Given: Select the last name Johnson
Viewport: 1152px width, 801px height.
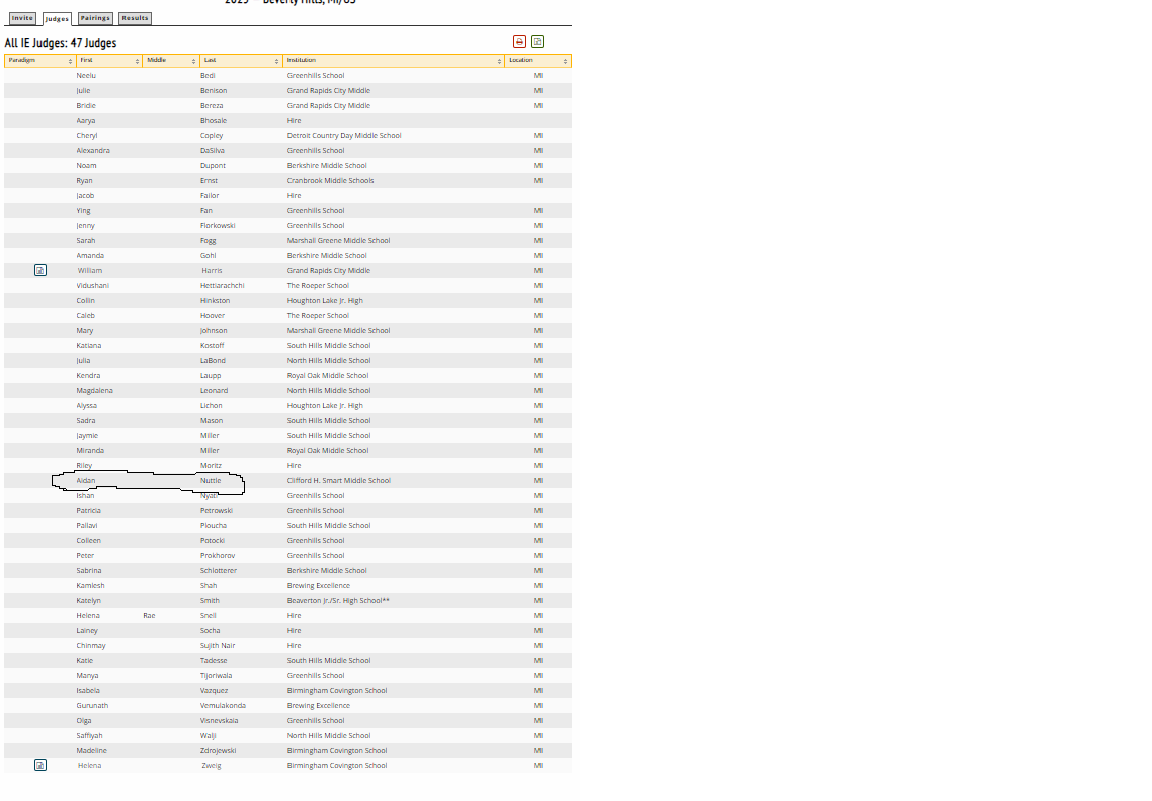Looking at the screenshot, I should pyautogui.click(x=214, y=331).
